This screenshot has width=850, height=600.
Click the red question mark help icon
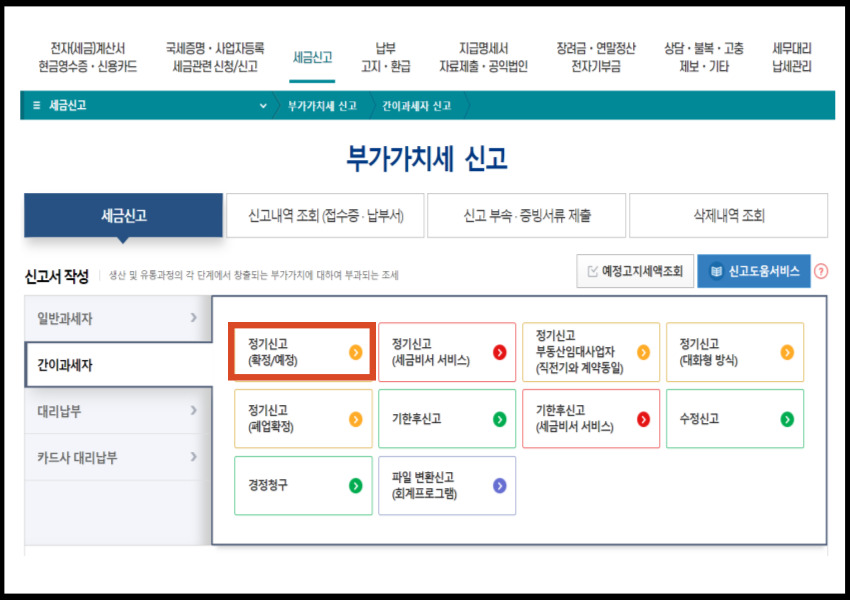(x=821, y=270)
